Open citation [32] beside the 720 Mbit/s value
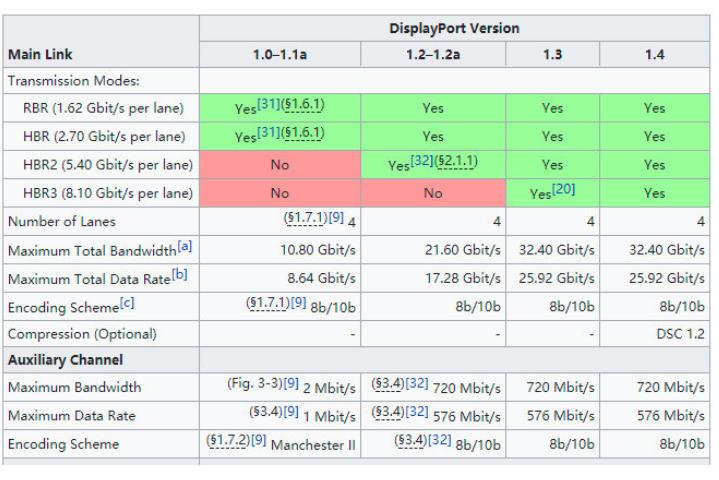This screenshot has height=480, width=719. [417, 382]
